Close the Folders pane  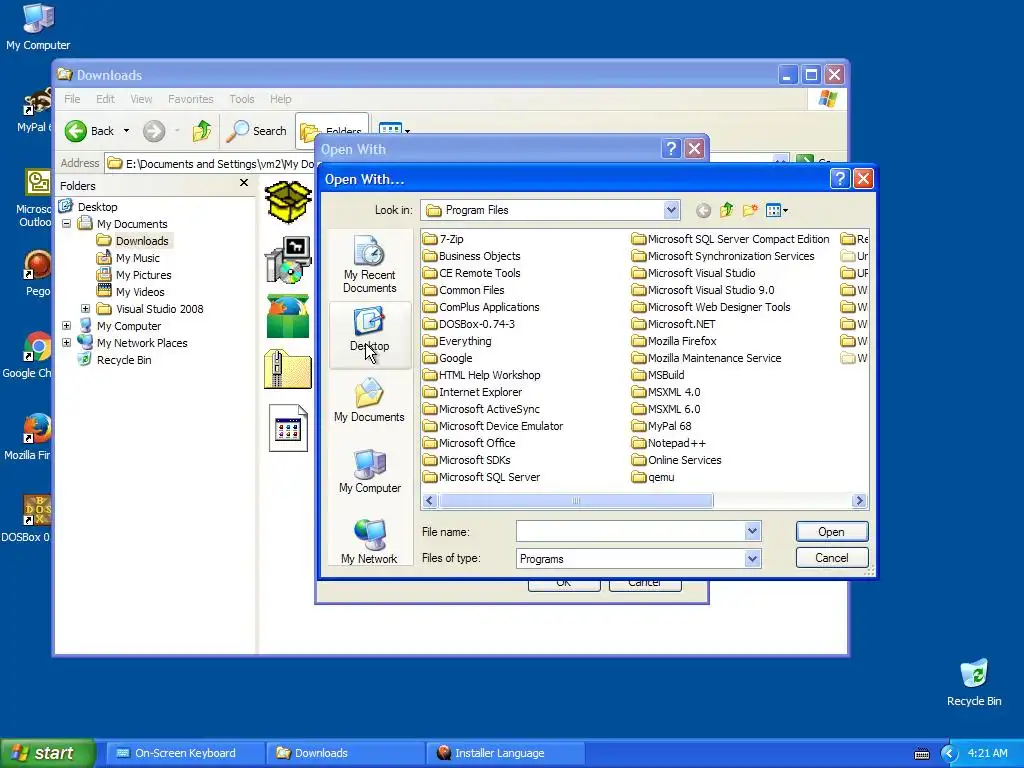pos(244,183)
